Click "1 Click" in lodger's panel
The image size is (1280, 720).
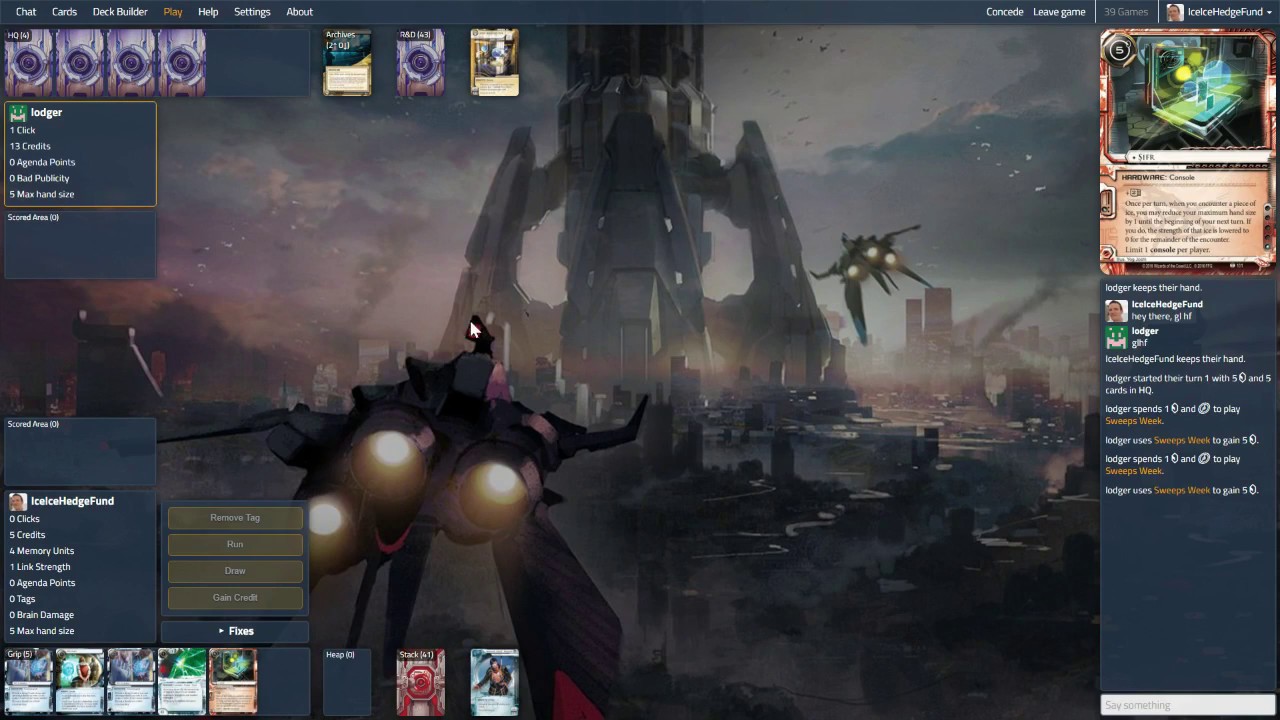pyautogui.click(x=22, y=130)
